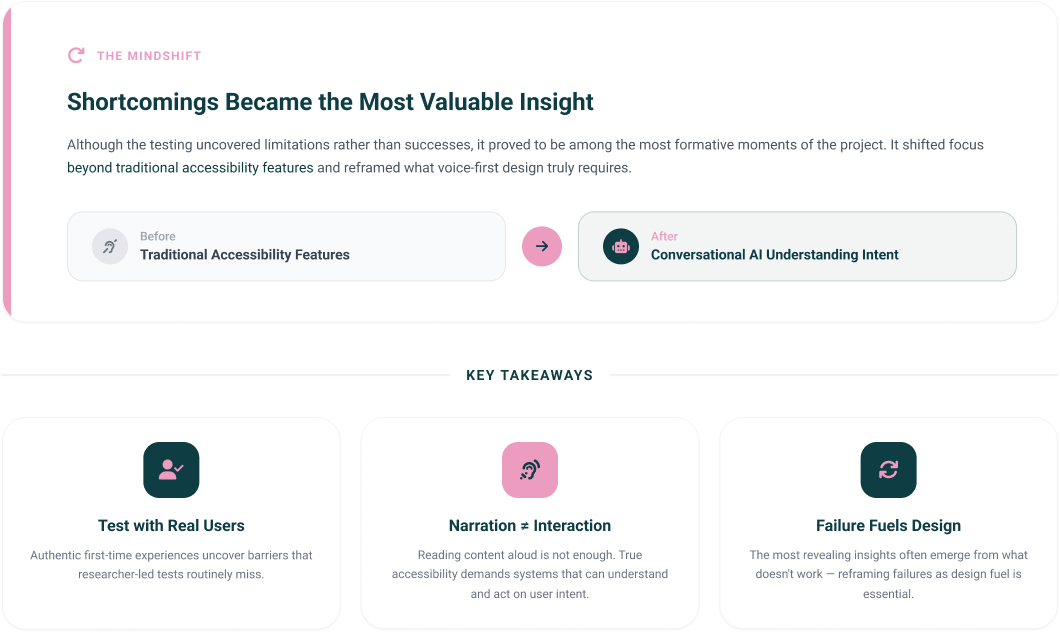The width and height of the screenshot is (1060, 633).
Task: Click the robot icon in the After card
Action: [x=621, y=246]
